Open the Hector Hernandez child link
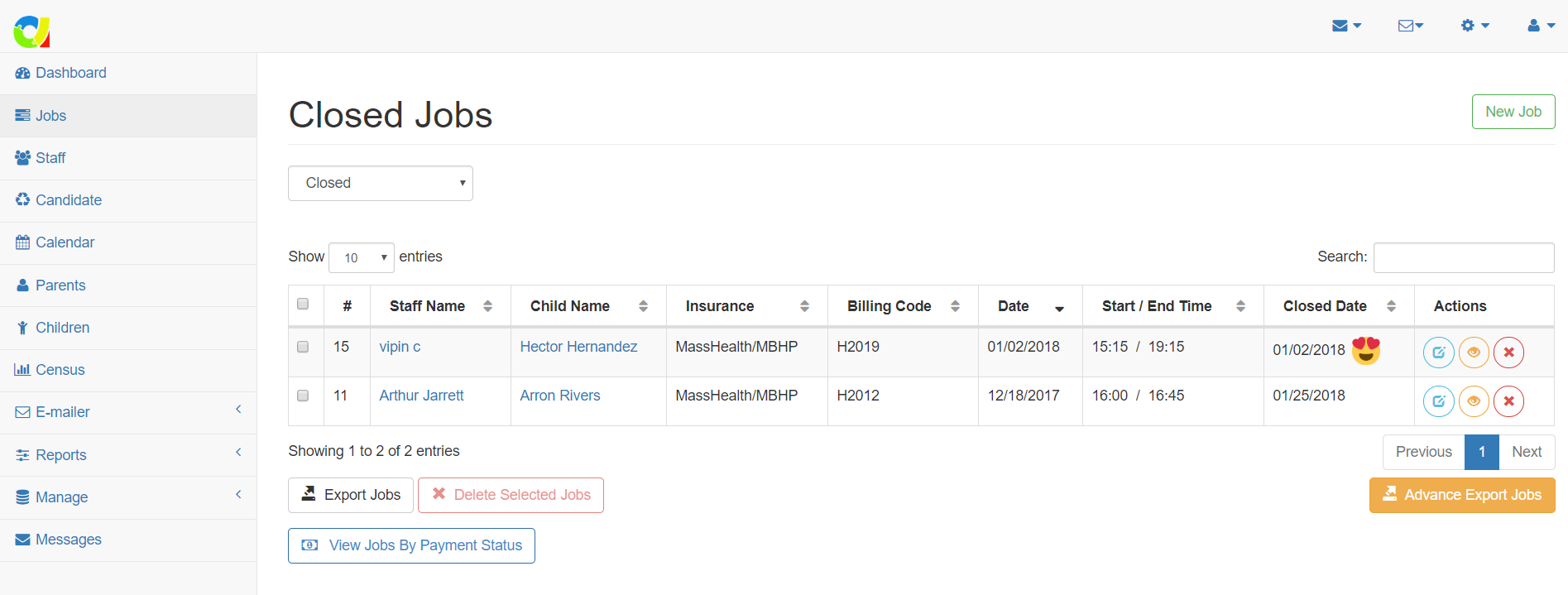 click(x=578, y=347)
